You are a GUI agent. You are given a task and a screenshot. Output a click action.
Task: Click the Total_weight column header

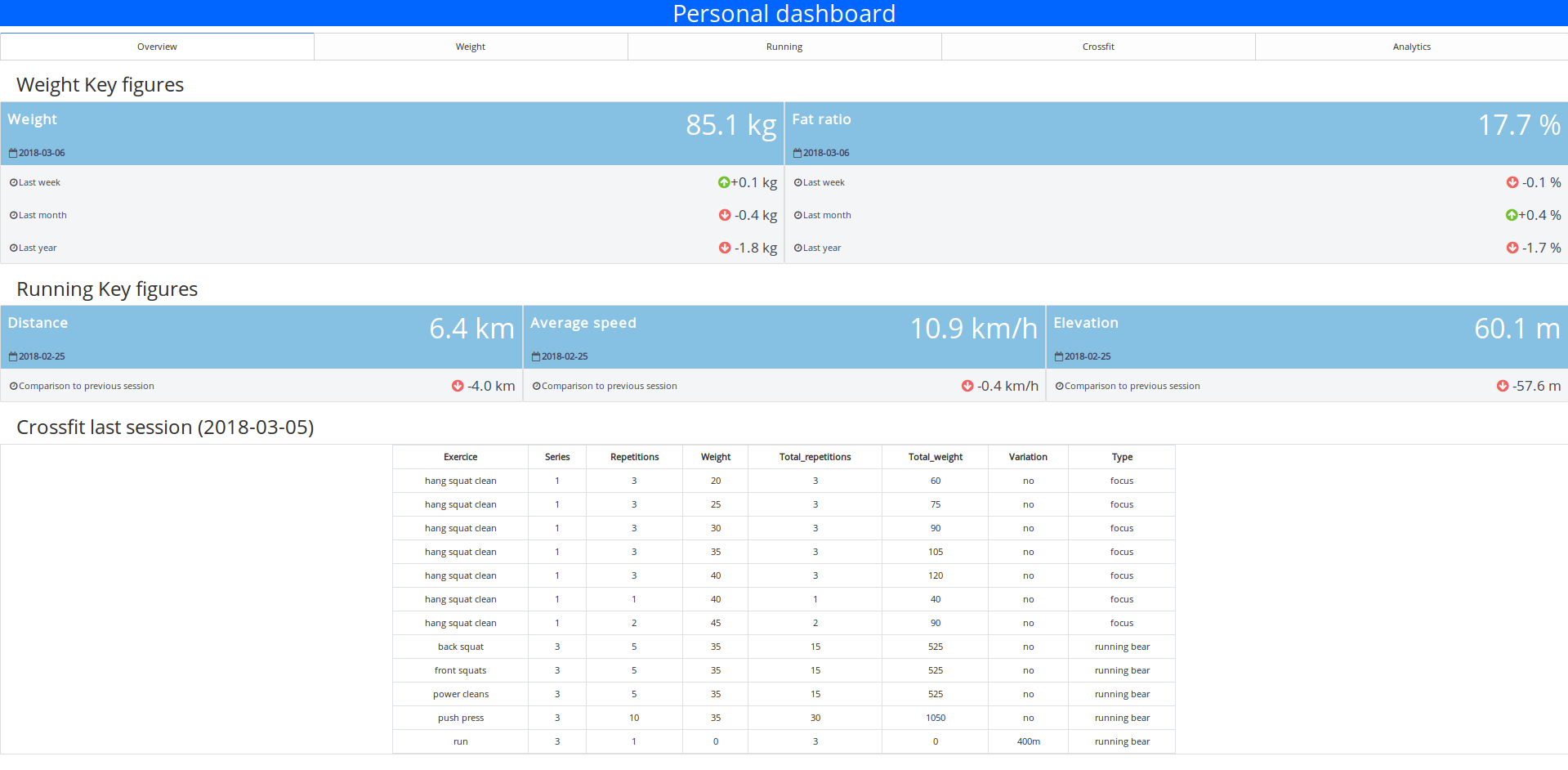pos(935,457)
